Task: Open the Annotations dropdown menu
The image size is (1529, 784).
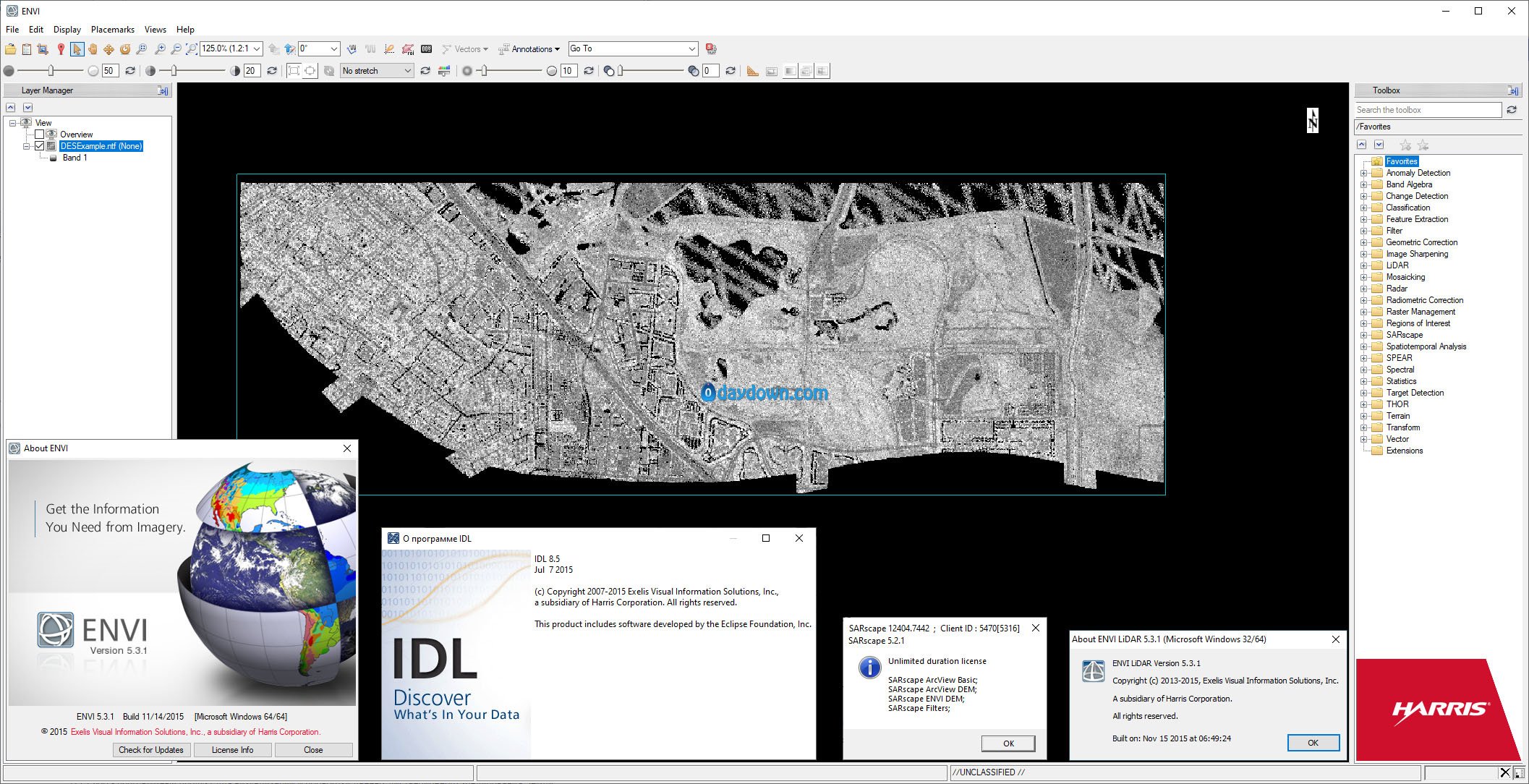Action: coord(529,49)
